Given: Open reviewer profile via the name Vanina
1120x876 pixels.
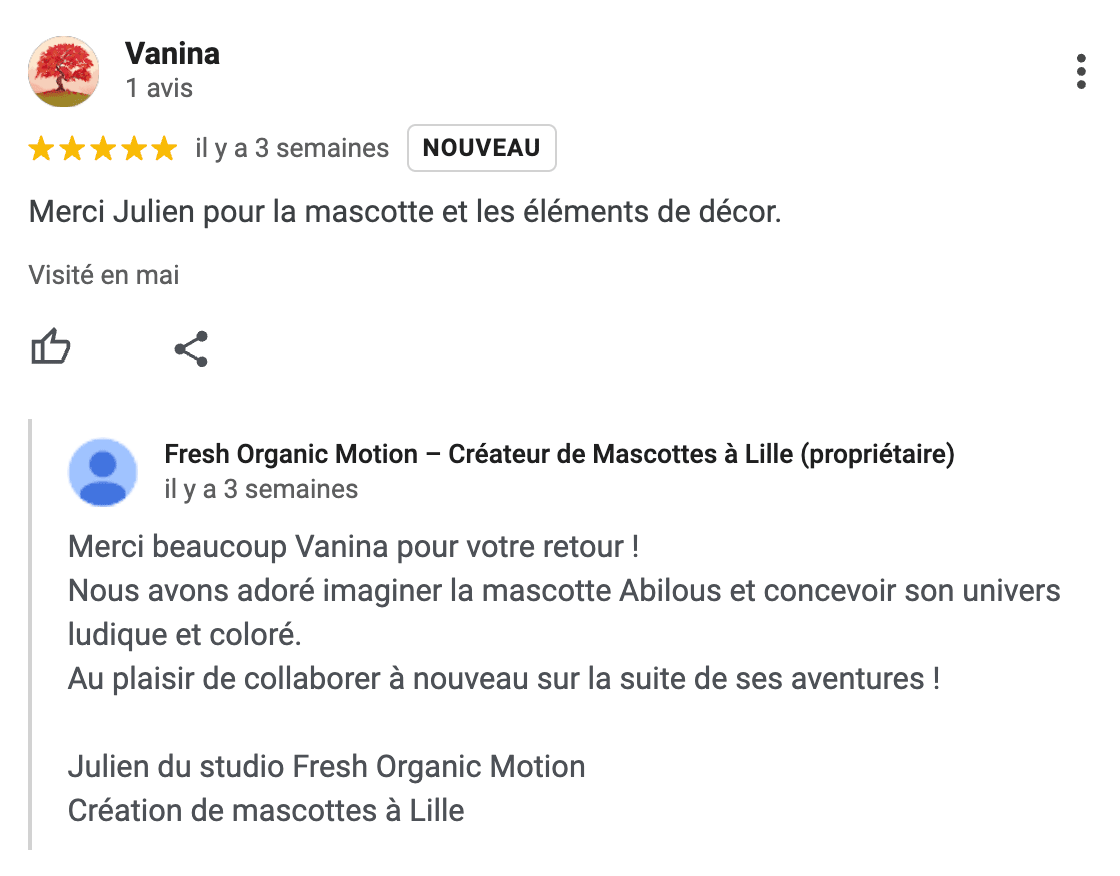Looking at the screenshot, I should point(172,53).
